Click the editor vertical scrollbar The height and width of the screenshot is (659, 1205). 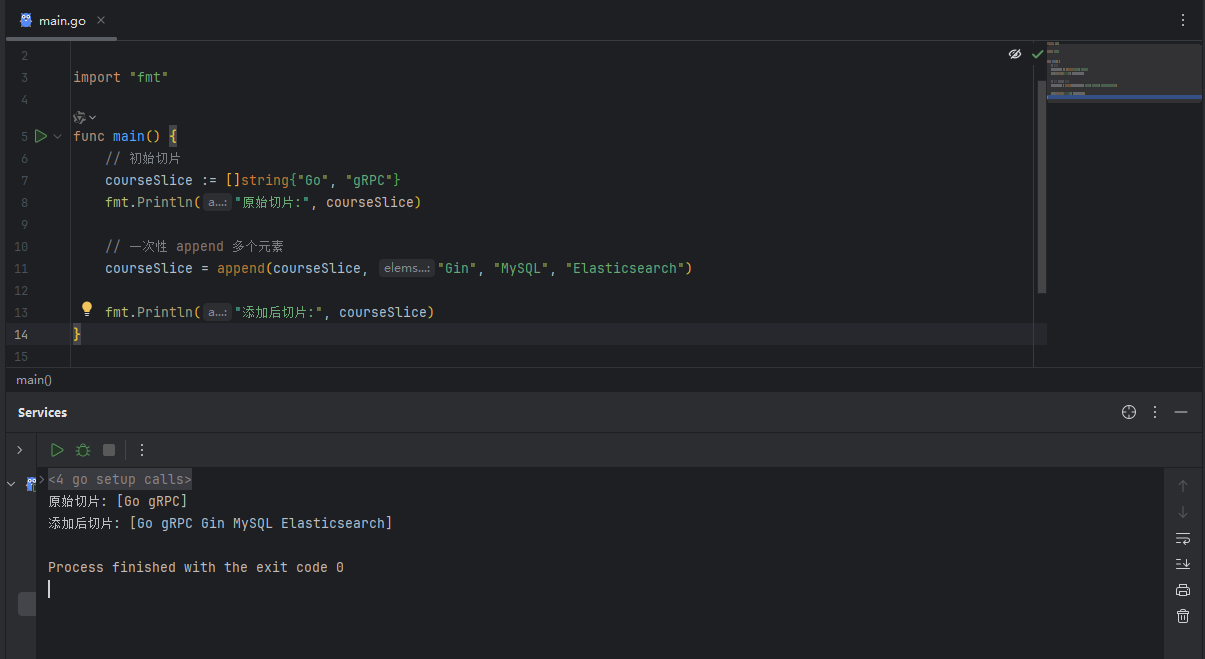coord(1042,187)
